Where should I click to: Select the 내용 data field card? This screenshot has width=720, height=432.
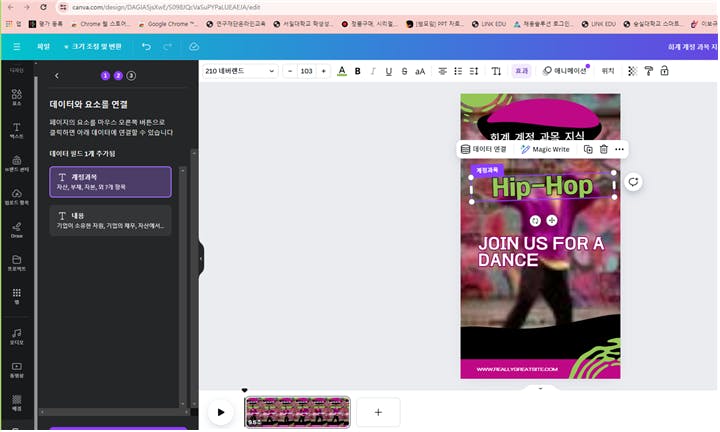[110, 220]
